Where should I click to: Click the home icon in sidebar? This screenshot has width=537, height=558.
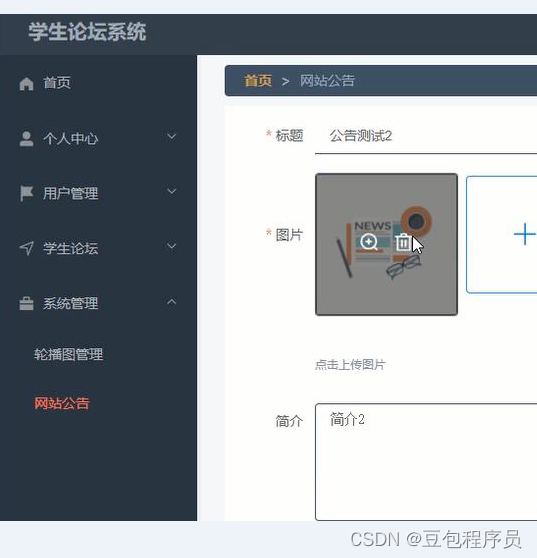(26, 84)
